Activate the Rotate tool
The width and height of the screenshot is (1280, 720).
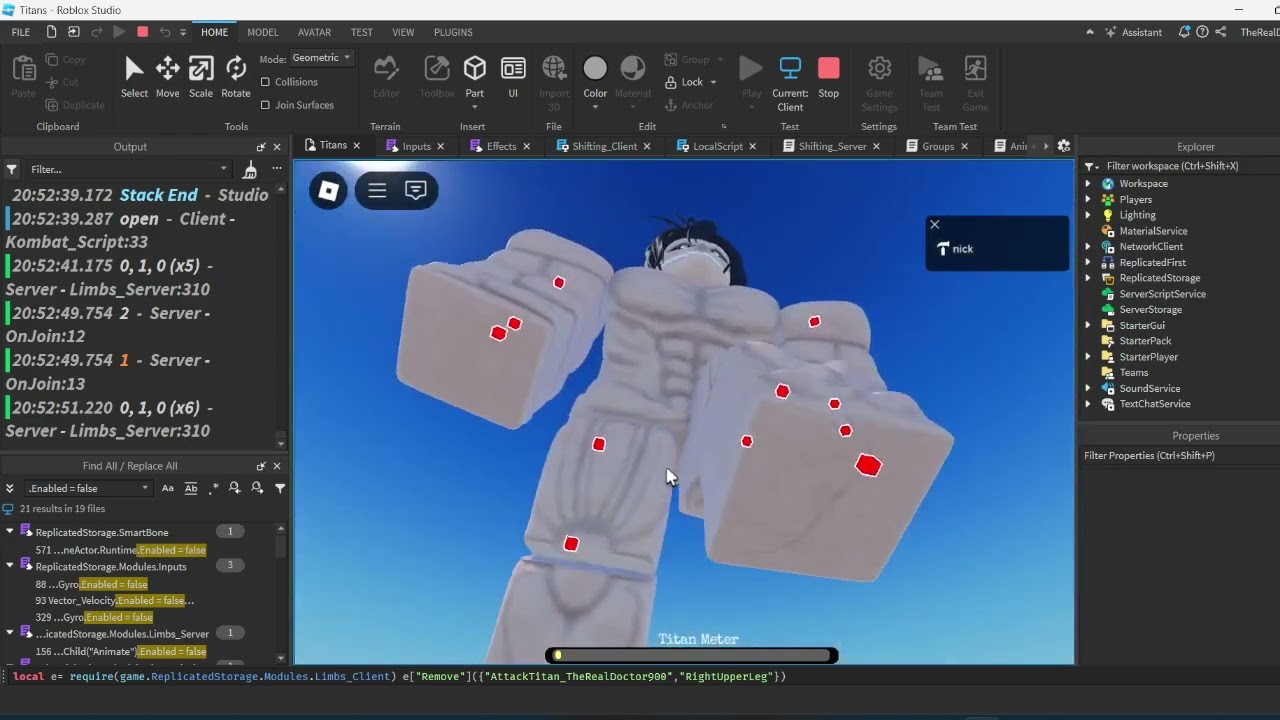[236, 76]
